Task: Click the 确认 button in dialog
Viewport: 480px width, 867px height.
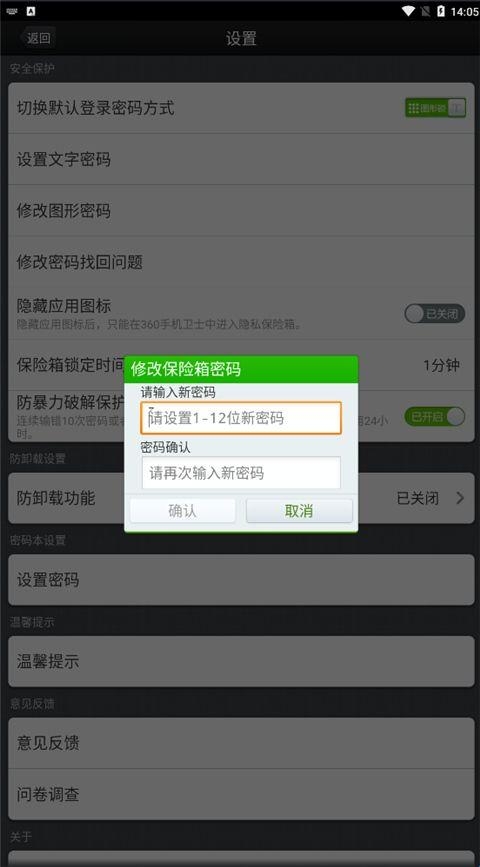Action: tap(182, 511)
